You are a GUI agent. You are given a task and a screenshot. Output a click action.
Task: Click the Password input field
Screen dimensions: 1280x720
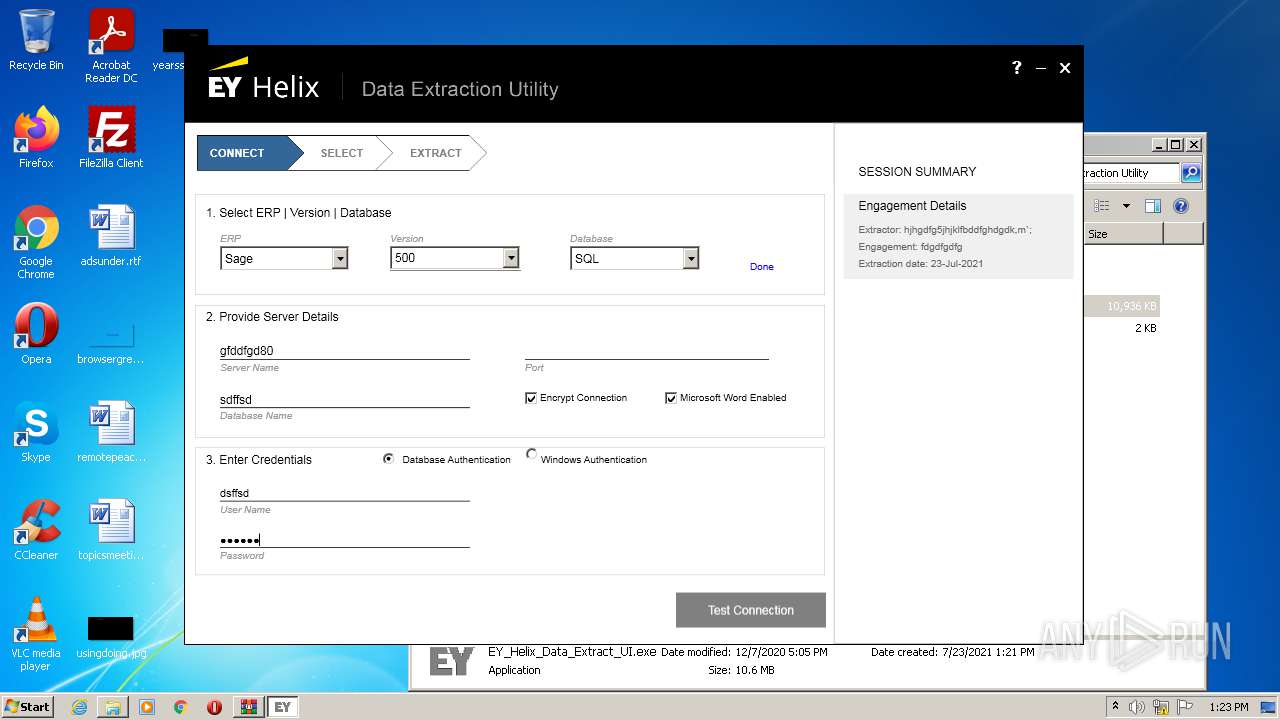pyautogui.click(x=345, y=539)
